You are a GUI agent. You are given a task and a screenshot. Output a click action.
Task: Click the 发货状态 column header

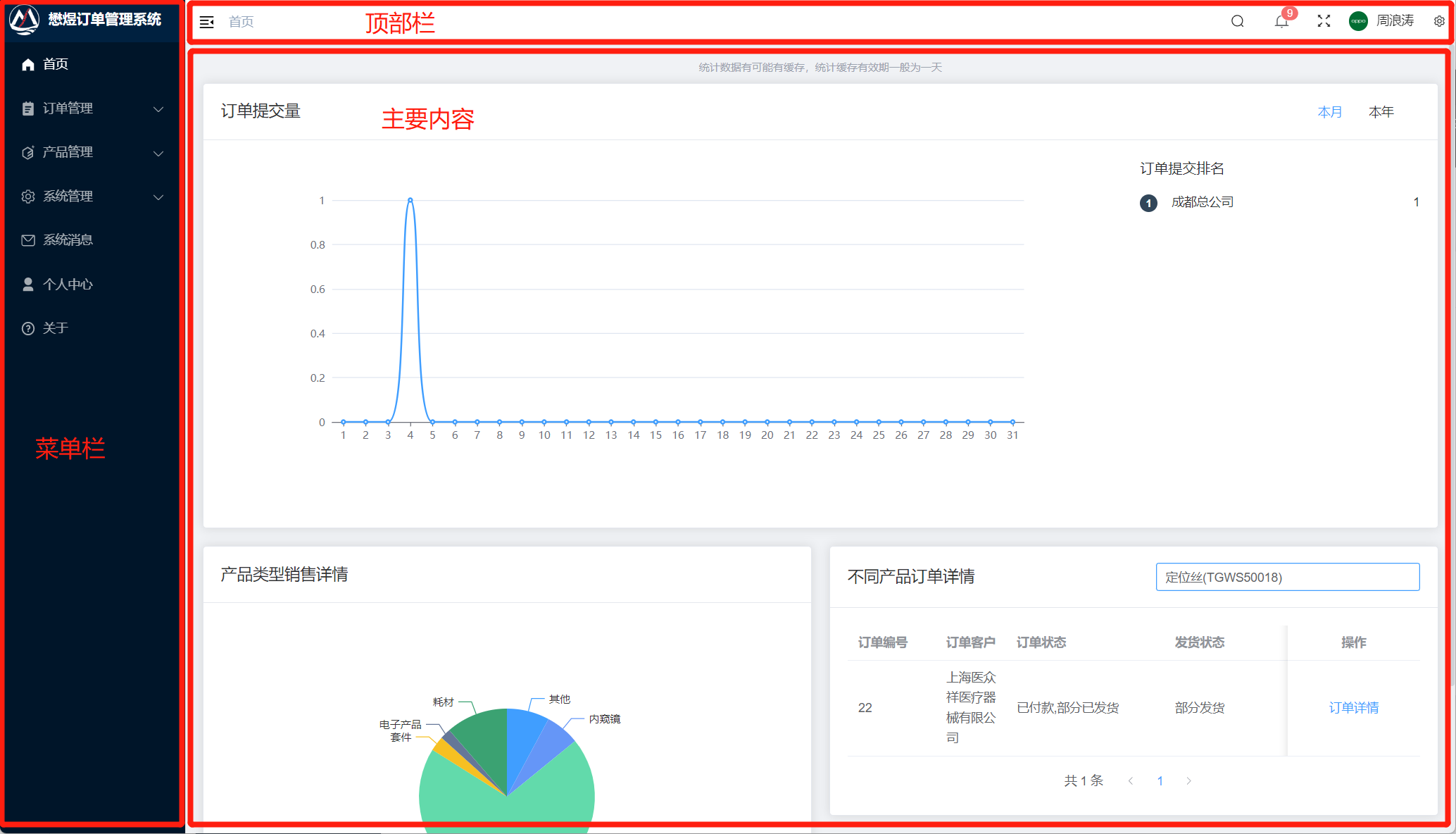pos(1200,642)
